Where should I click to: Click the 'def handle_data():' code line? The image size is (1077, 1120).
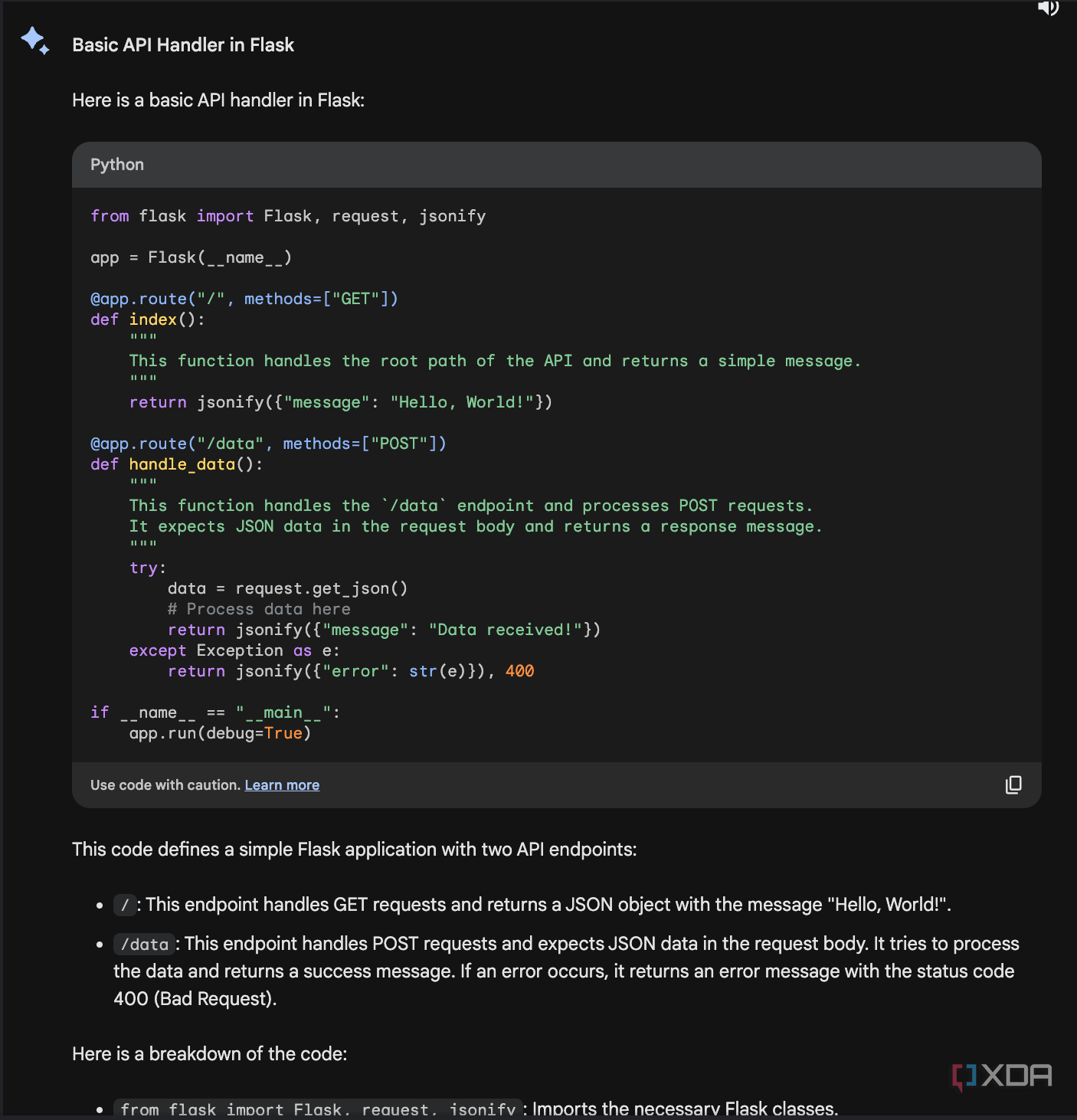(177, 464)
